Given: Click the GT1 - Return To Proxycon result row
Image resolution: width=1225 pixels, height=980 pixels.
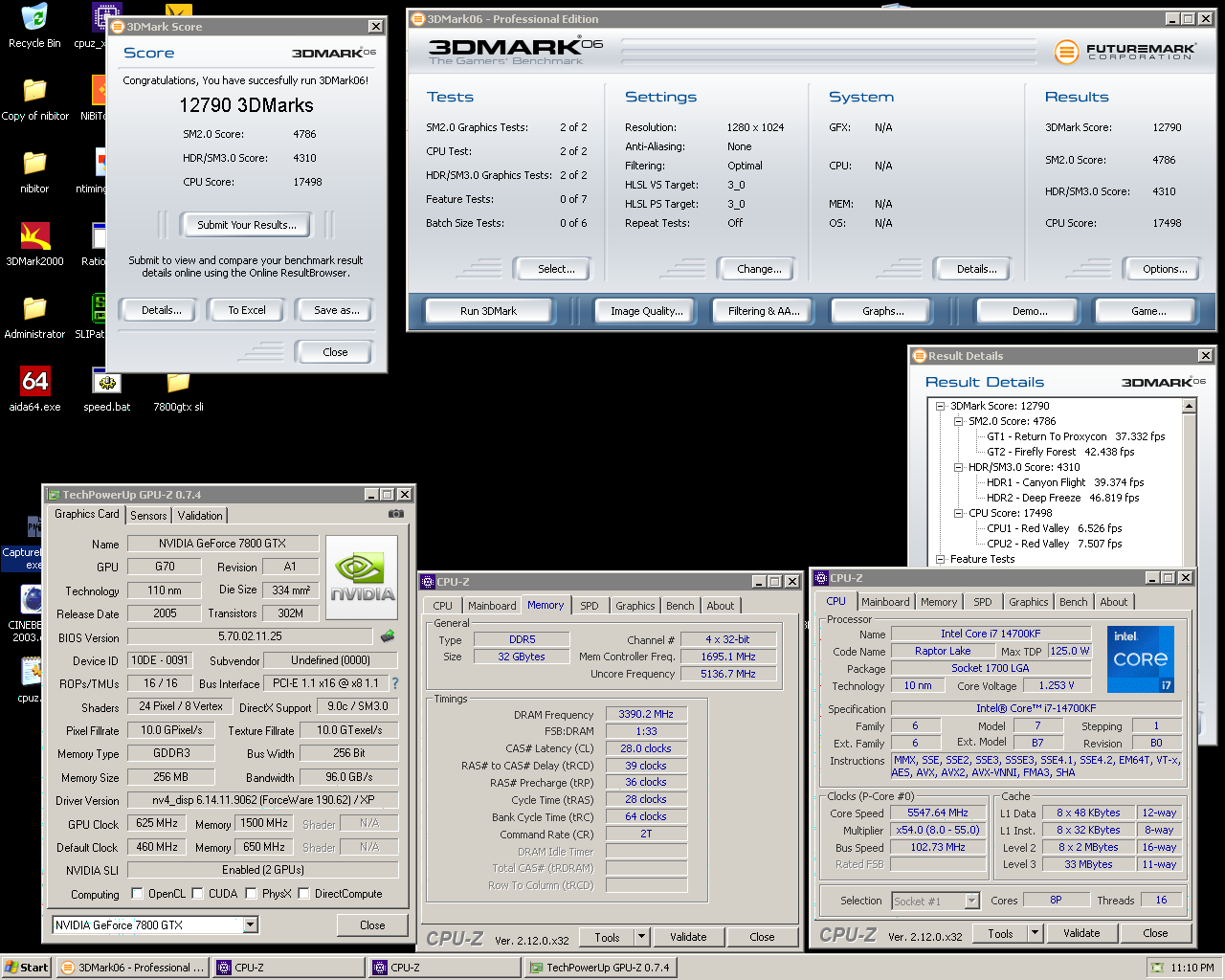Looking at the screenshot, I should coord(1076,436).
